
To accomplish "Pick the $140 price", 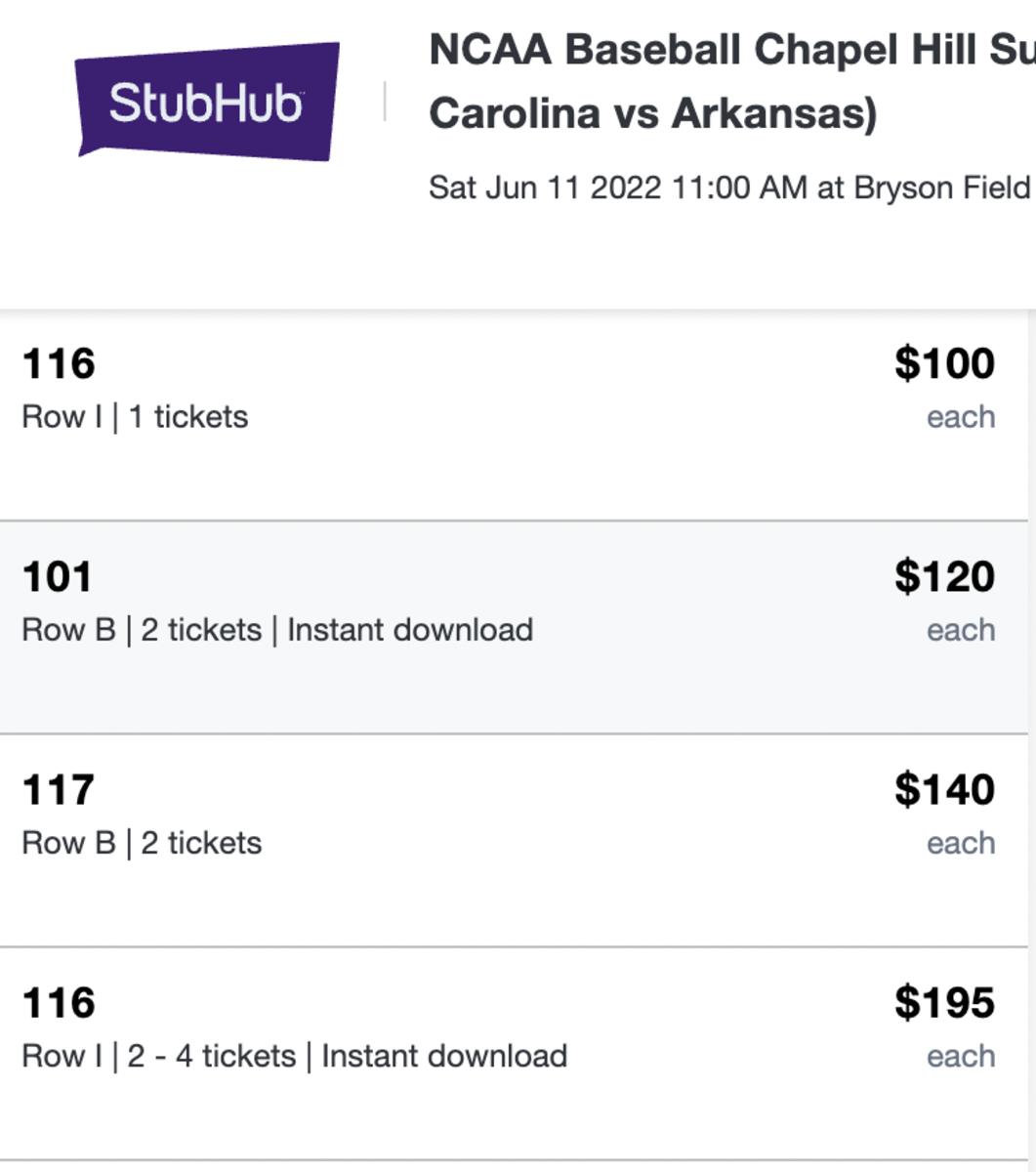I will point(944,789).
